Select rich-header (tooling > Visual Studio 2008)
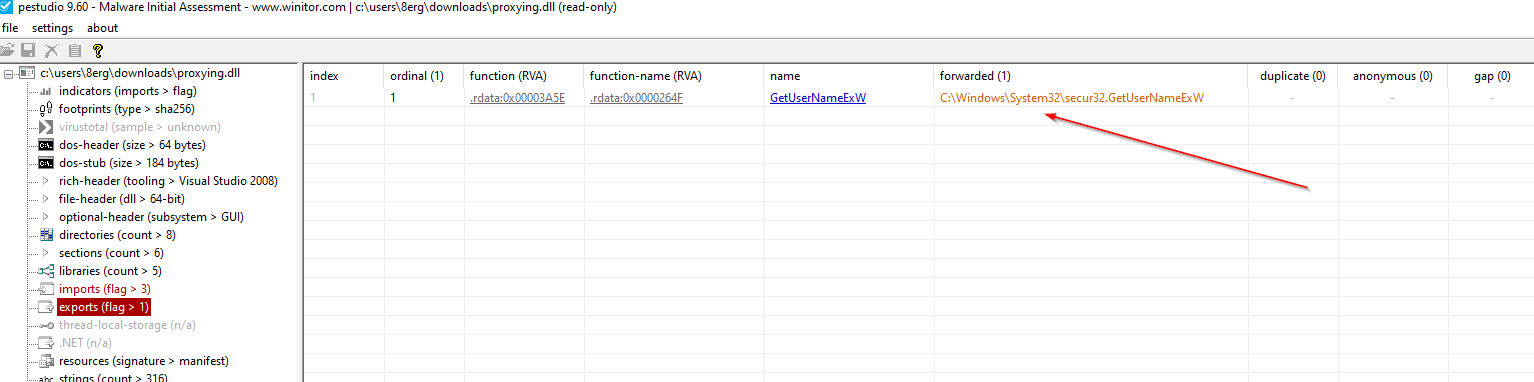Screen dimensions: 1534x382 pos(168,181)
